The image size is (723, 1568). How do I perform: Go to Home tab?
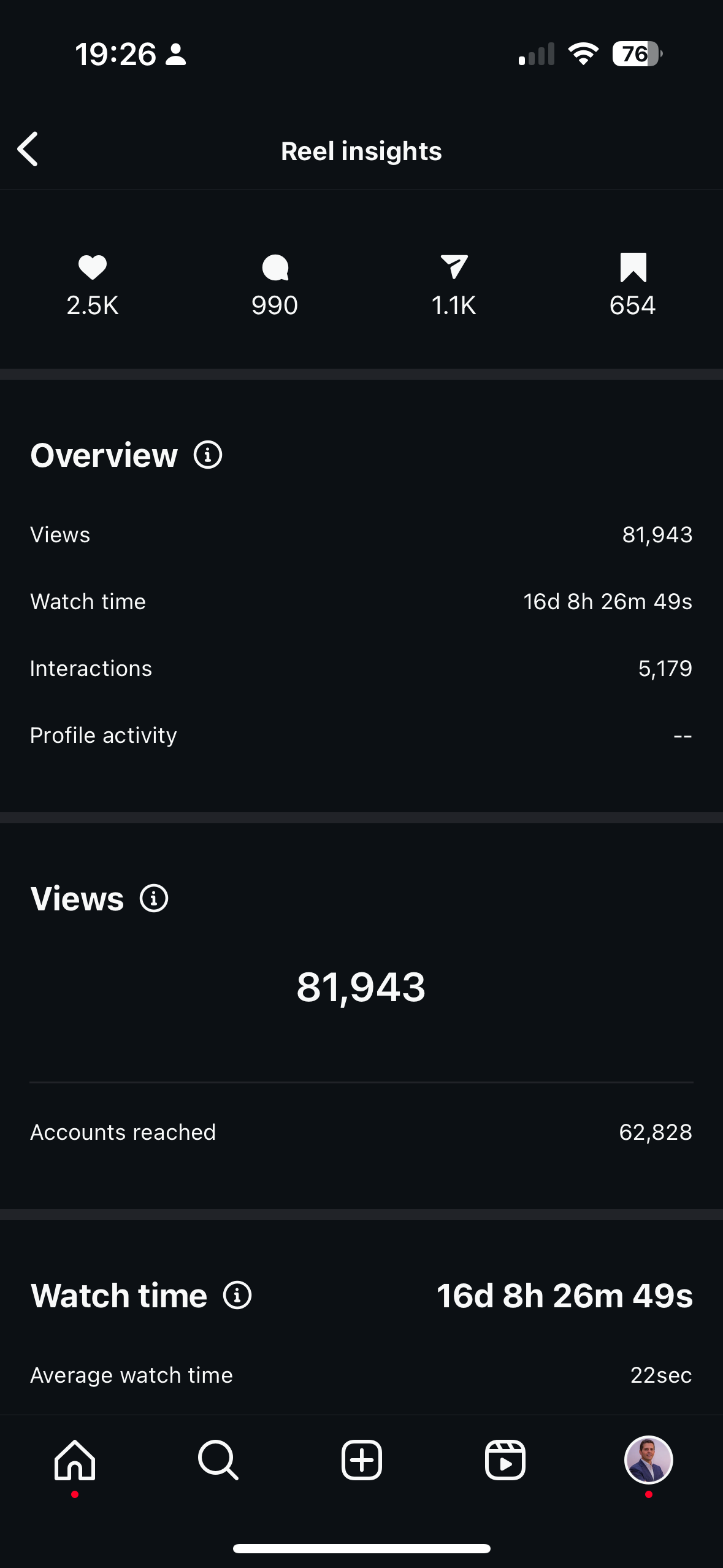[75, 1461]
